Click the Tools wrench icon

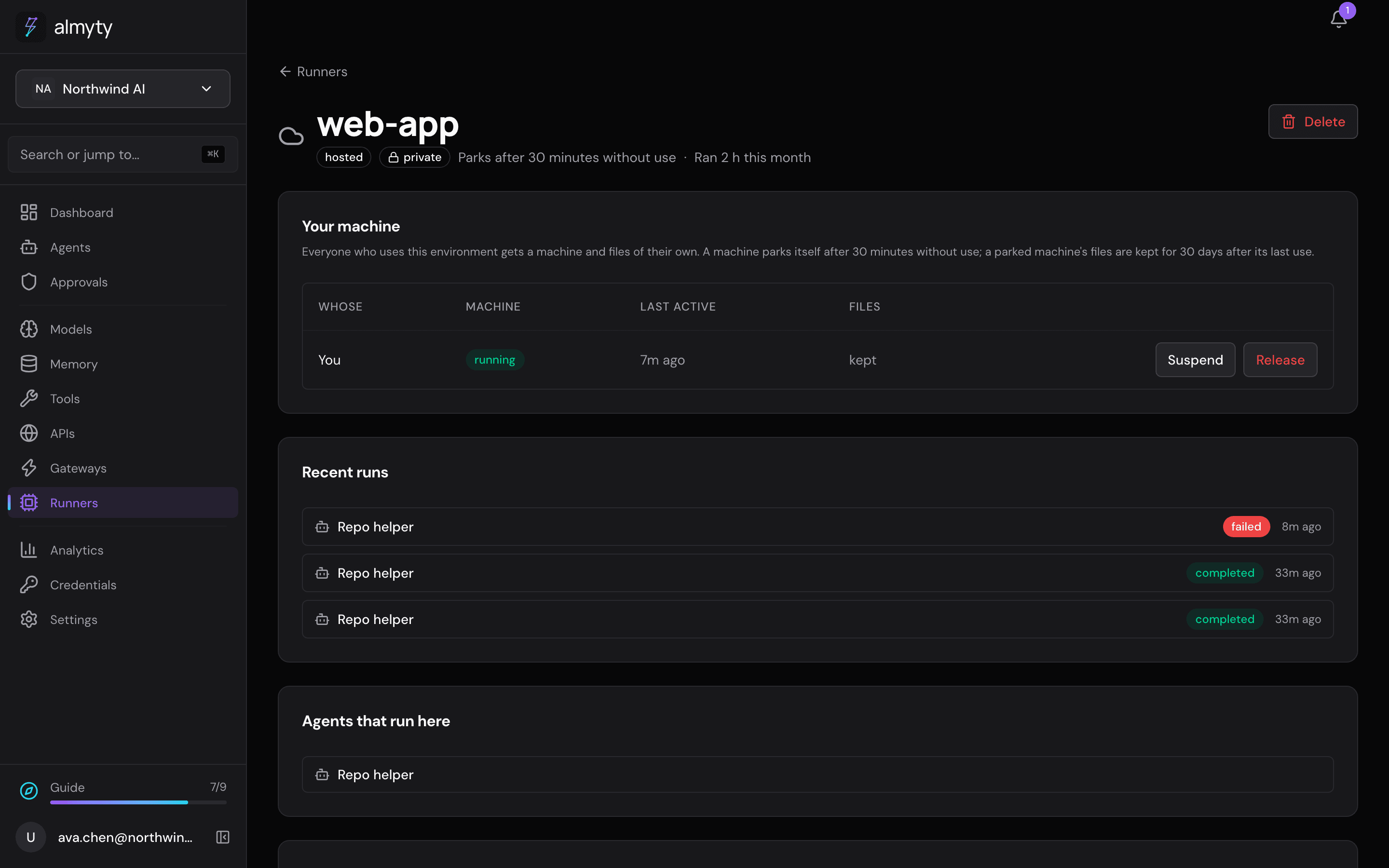coord(29,398)
